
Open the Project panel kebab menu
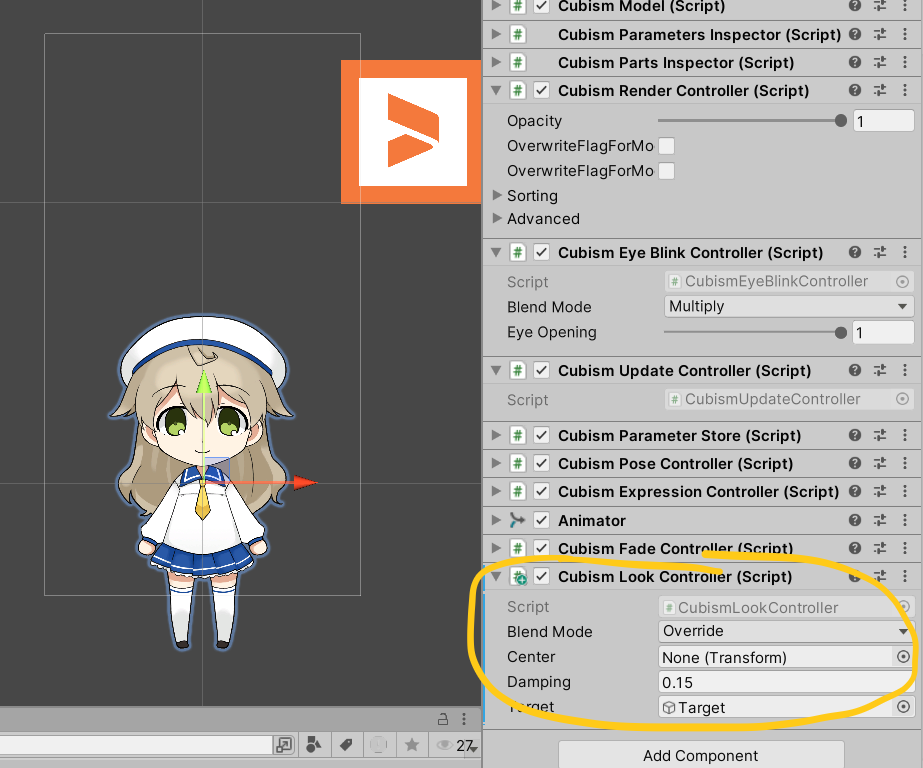[464, 719]
